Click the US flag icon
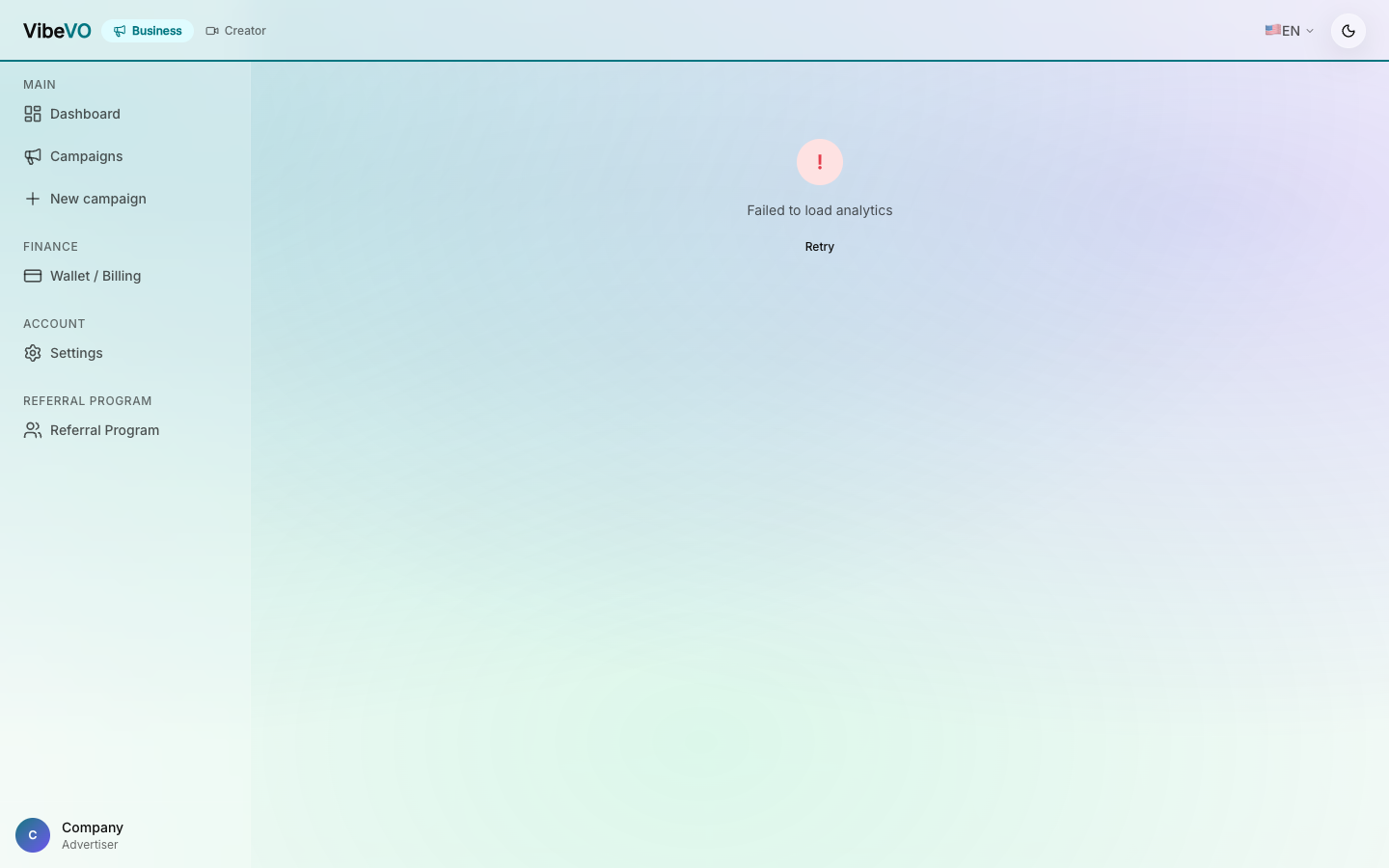The height and width of the screenshot is (868, 1389). click(x=1273, y=30)
